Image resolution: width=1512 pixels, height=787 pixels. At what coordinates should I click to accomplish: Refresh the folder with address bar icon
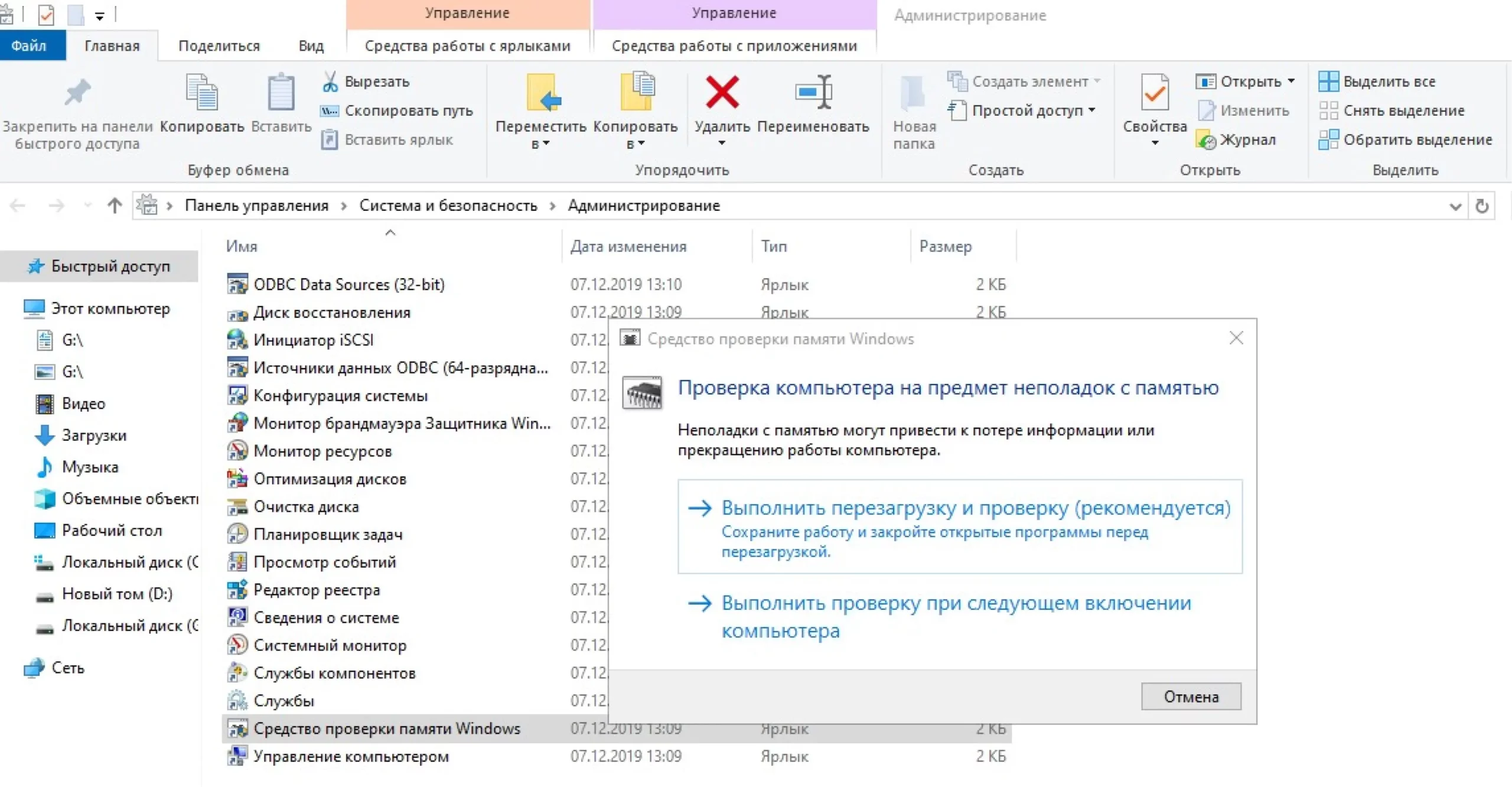tap(1481, 206)
